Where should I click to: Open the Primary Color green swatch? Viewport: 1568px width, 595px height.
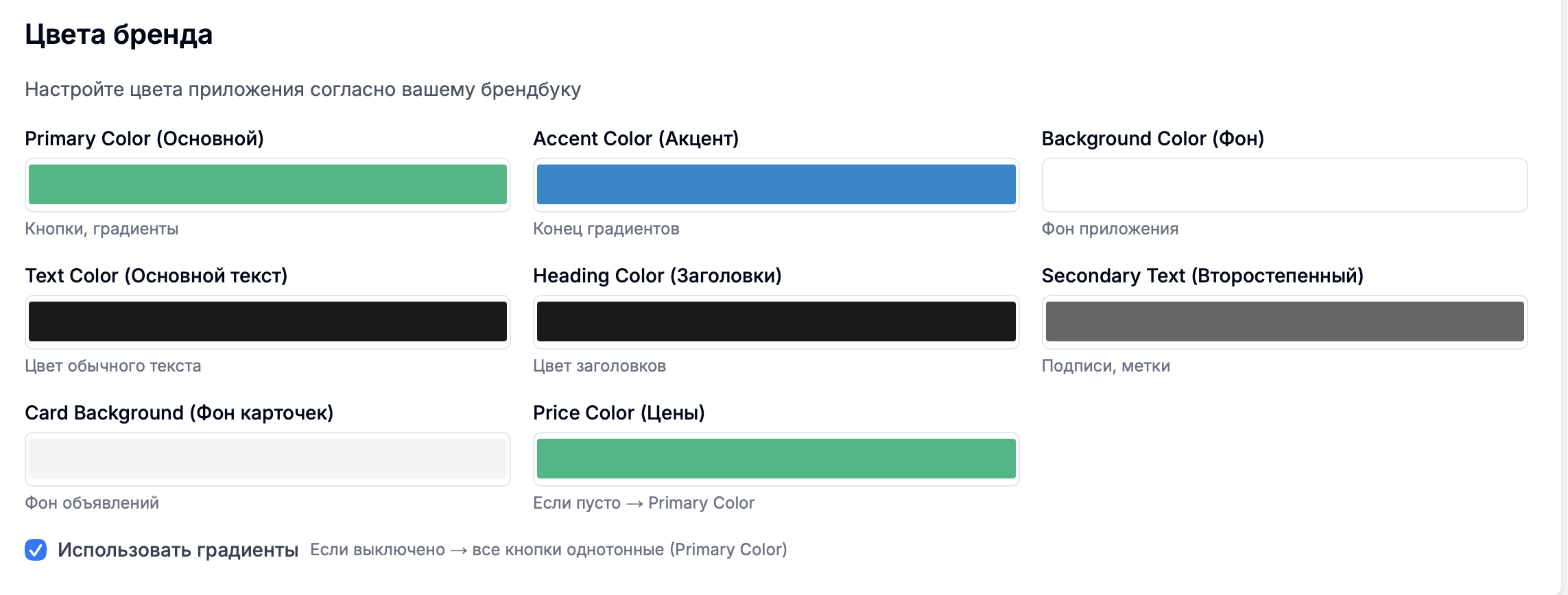click(268, 184)
